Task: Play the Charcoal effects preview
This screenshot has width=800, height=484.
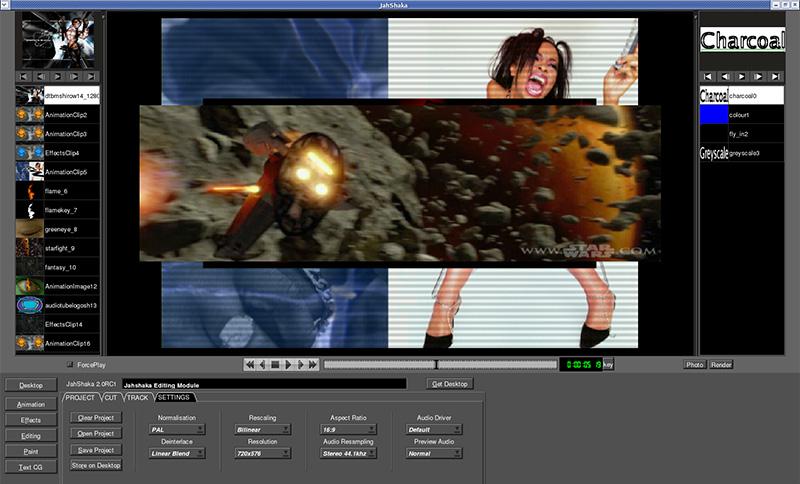Action: (741, 77)
